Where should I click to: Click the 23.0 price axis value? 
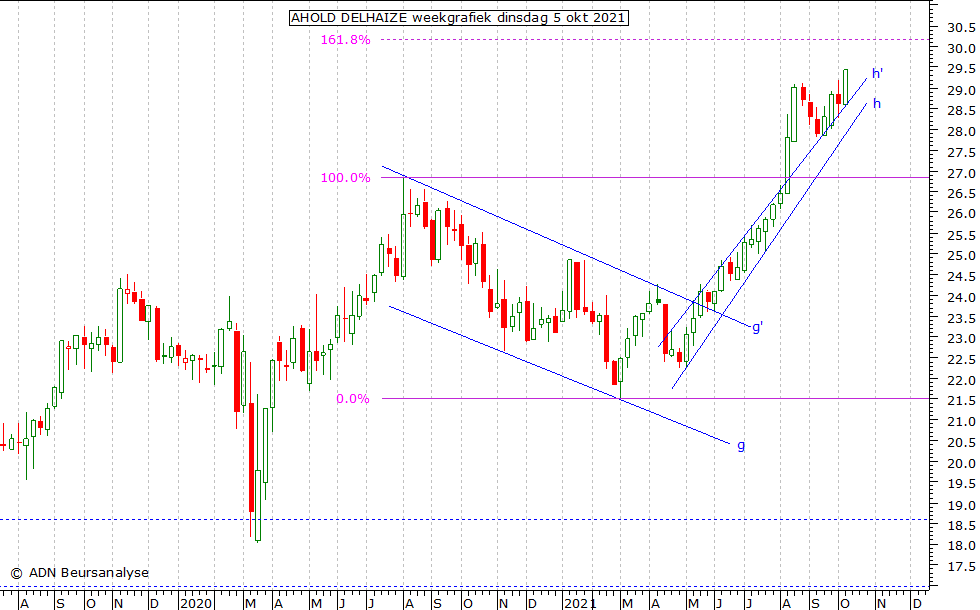coord(961,338)
